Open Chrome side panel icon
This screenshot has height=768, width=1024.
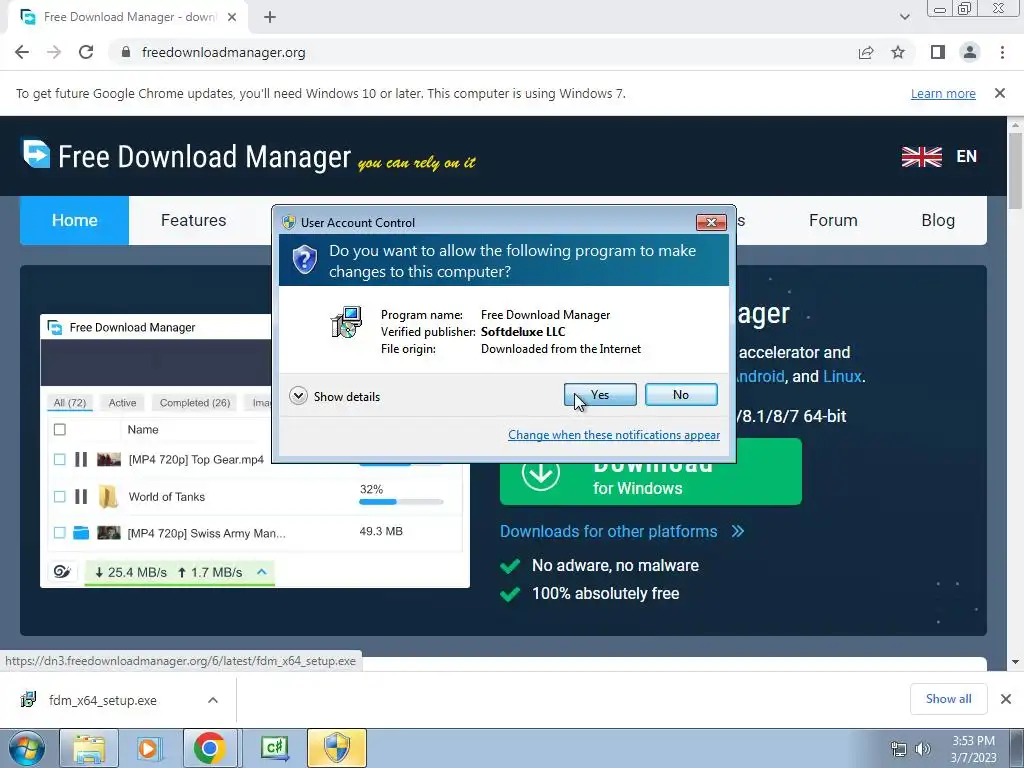point(938,52)
